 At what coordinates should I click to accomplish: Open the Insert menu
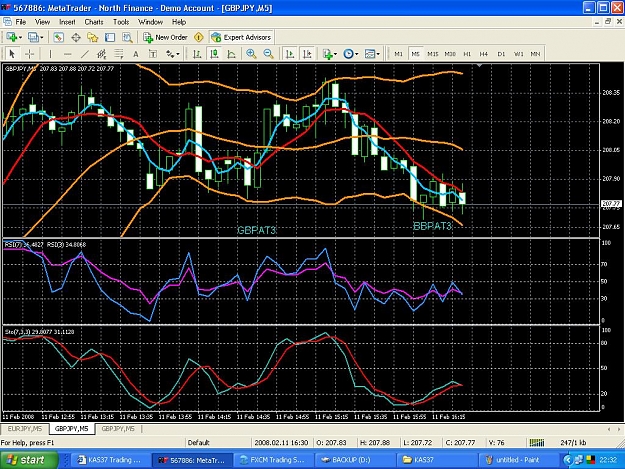pos(67,22)
